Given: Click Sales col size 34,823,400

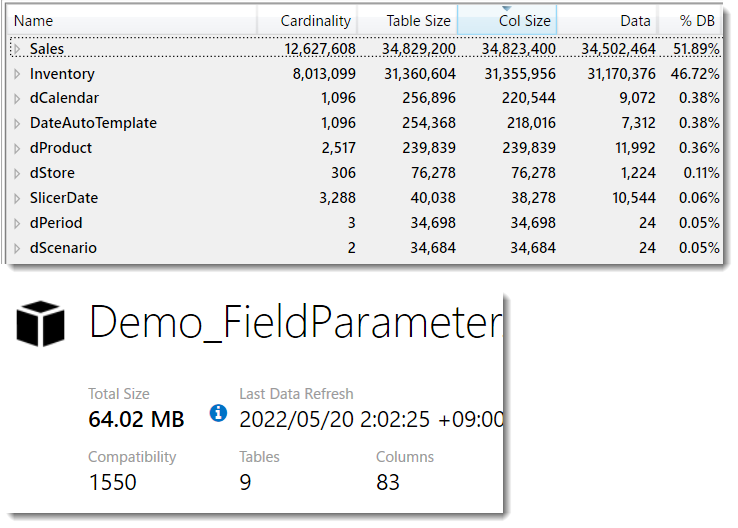Looking at the screenshot, I should (x=519, y=49).
